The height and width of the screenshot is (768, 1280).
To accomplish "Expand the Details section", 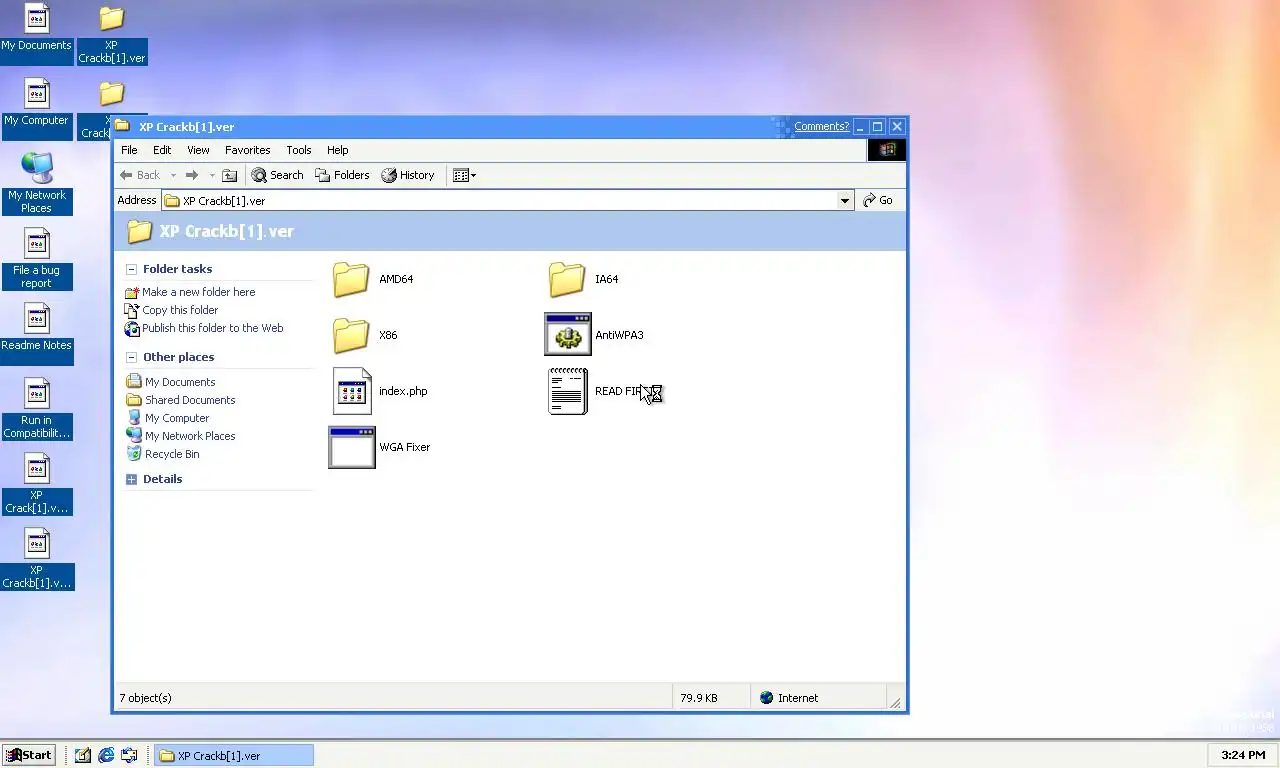I will click(x=131, y=479).
